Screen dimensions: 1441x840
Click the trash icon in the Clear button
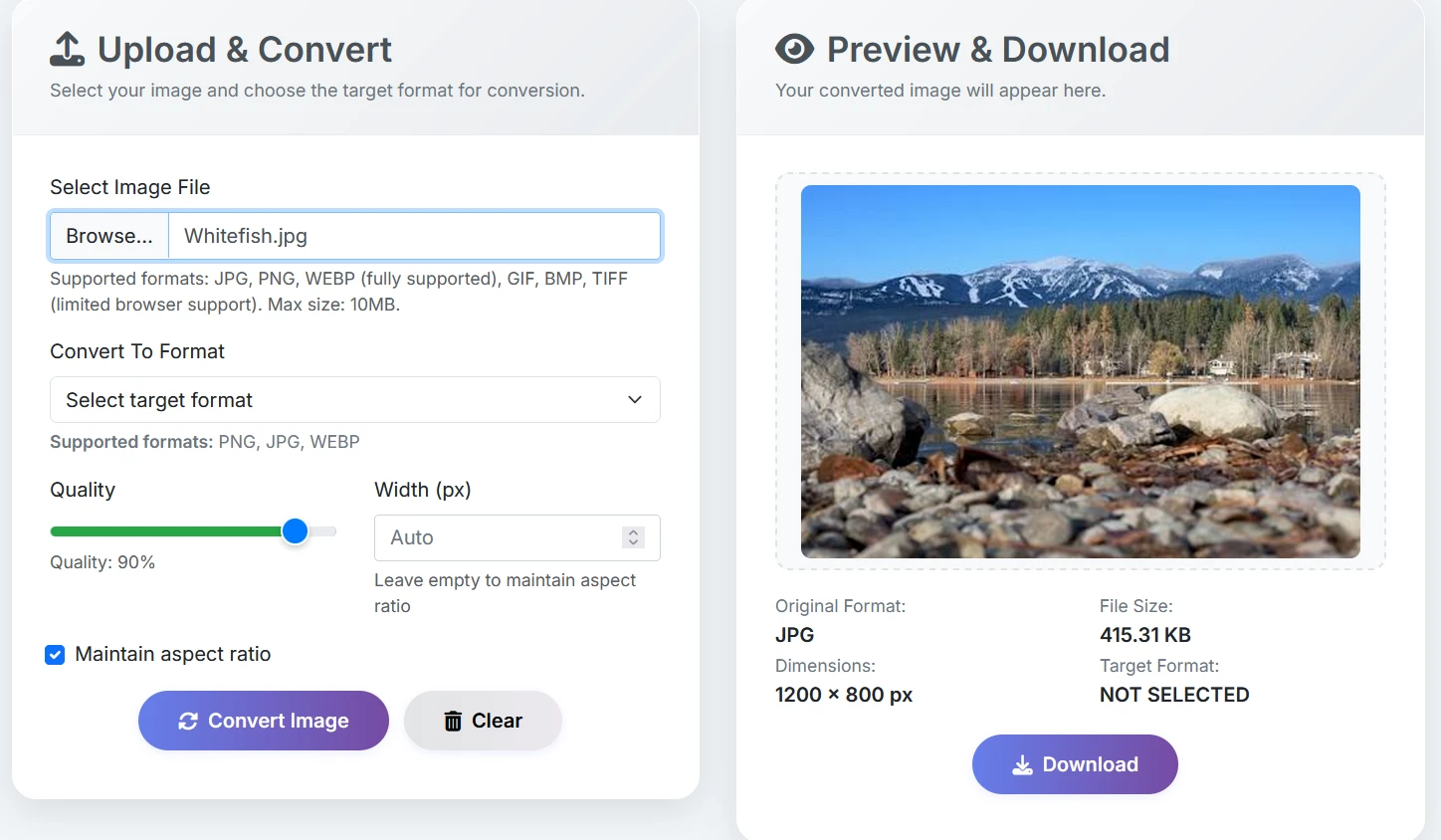point(453,720)
